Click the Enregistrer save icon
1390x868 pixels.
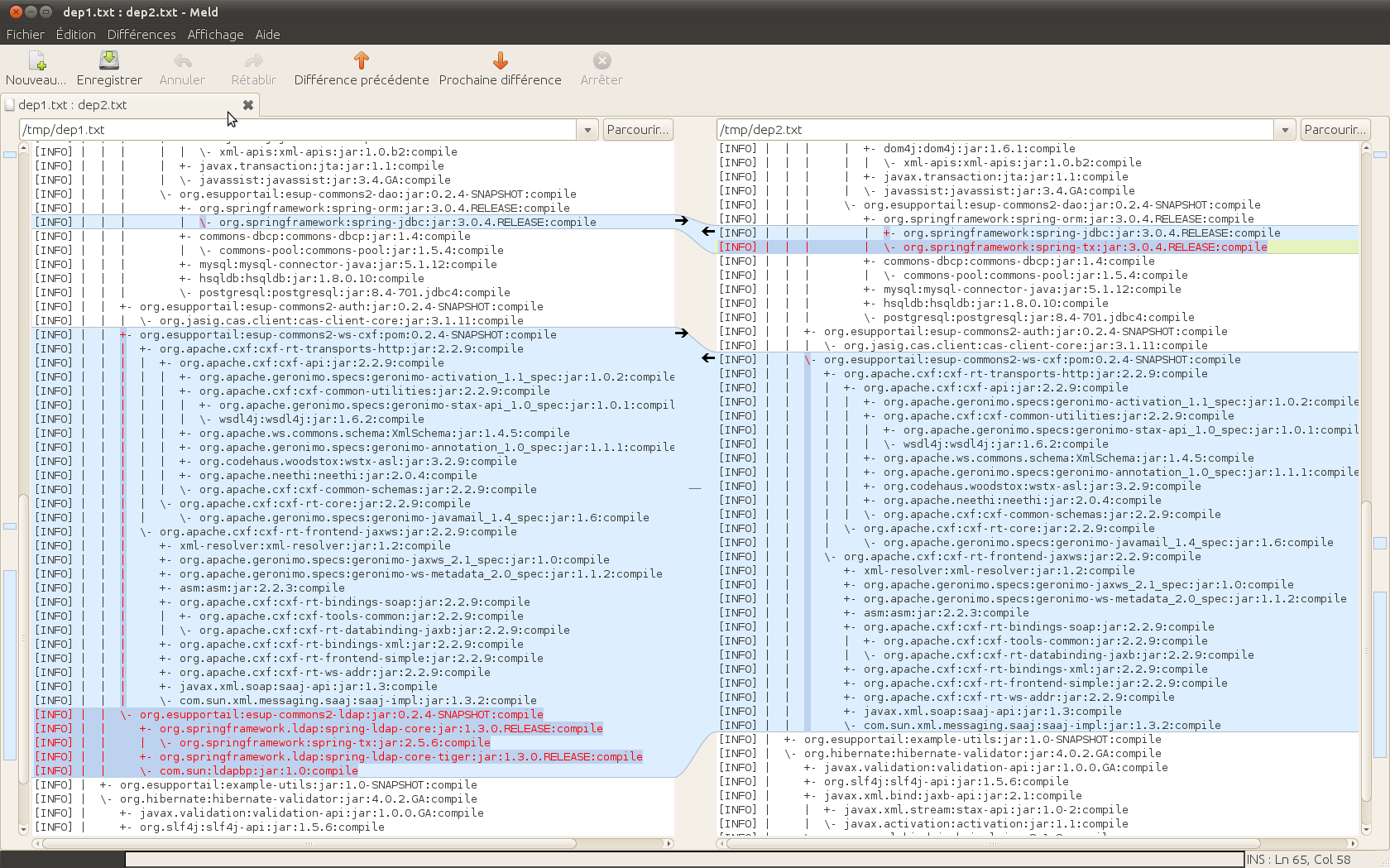click(x=109, y=60)
